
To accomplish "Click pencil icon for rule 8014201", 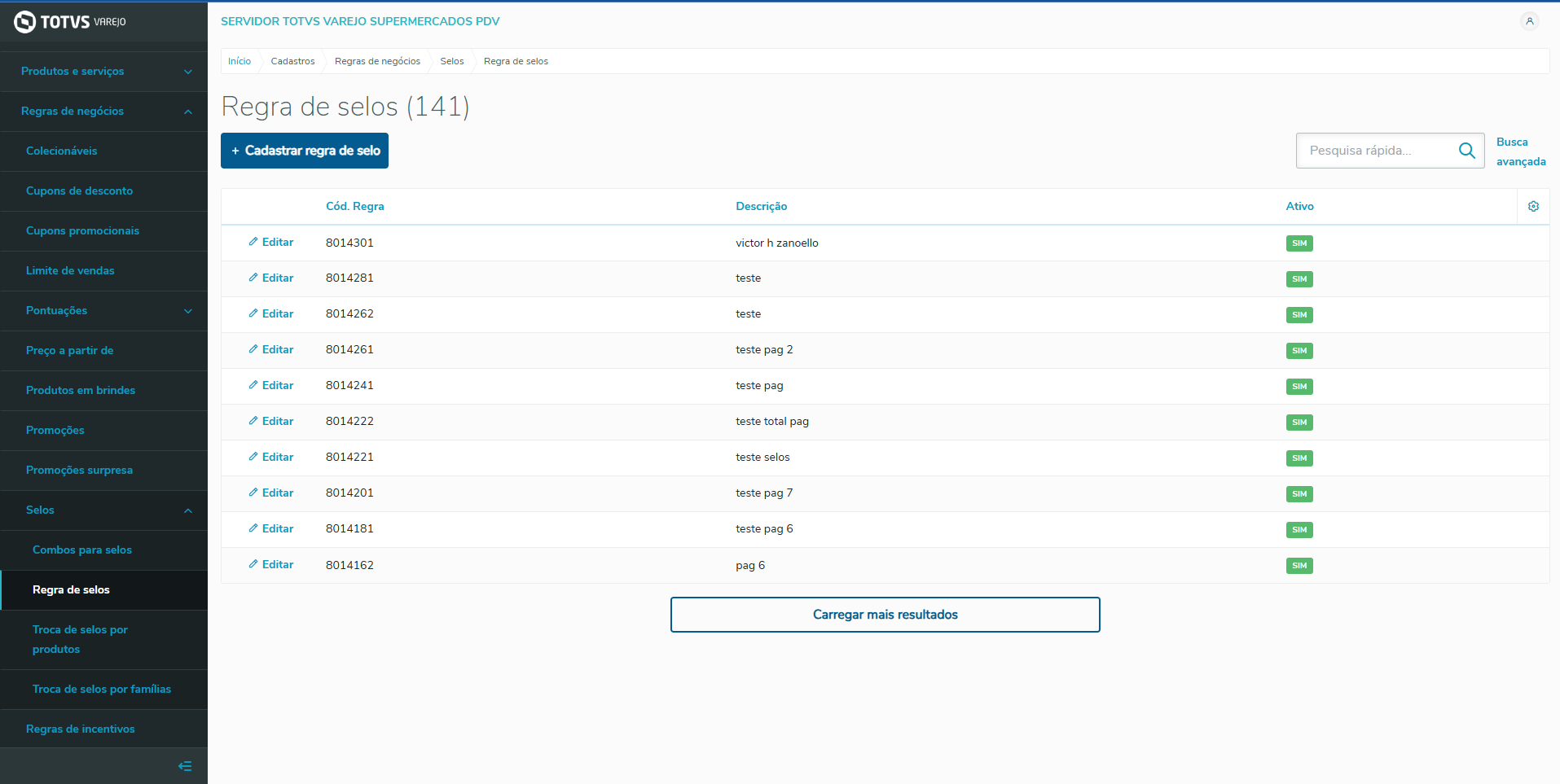I will [253, 493].
